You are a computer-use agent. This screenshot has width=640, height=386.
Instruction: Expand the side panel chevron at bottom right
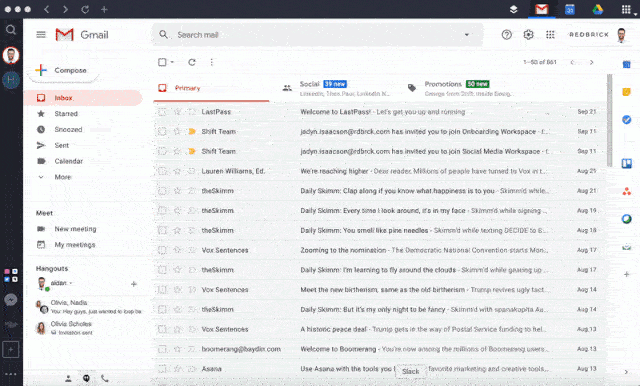pos(627,372)
